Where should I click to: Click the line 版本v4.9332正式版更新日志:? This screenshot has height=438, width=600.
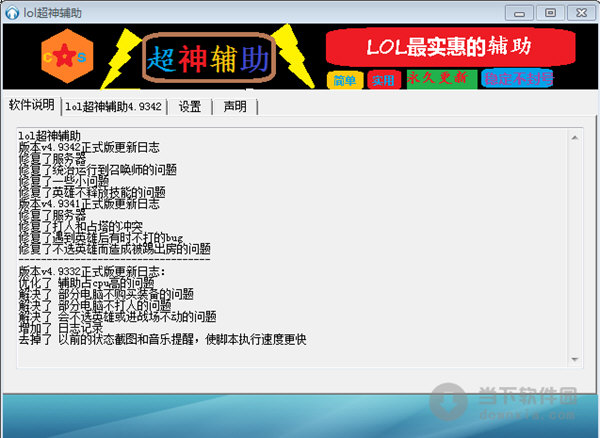coord(92,272)
